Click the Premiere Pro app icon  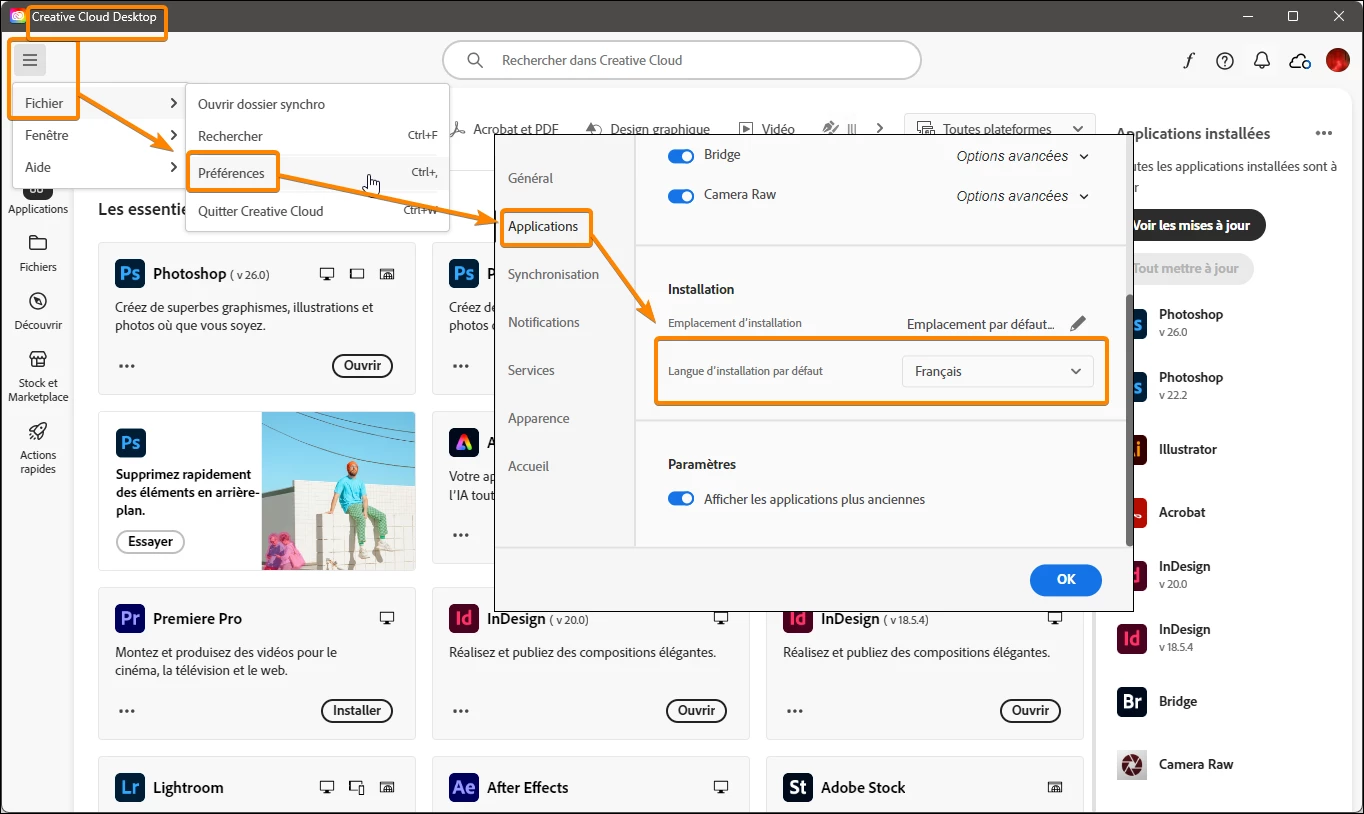pyautogui.click(x=130, y=619)
